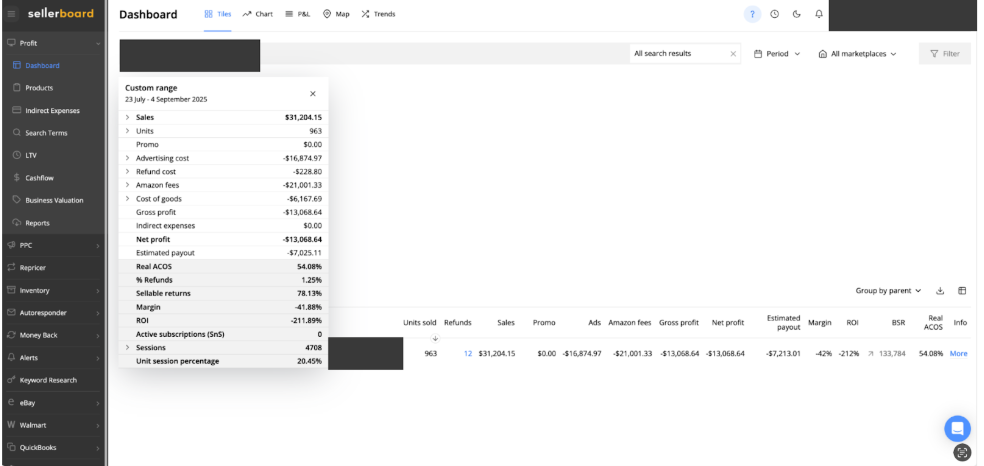Click the Filter button
The width and height of the screenshot is (984, 466).
coord(944,54)
